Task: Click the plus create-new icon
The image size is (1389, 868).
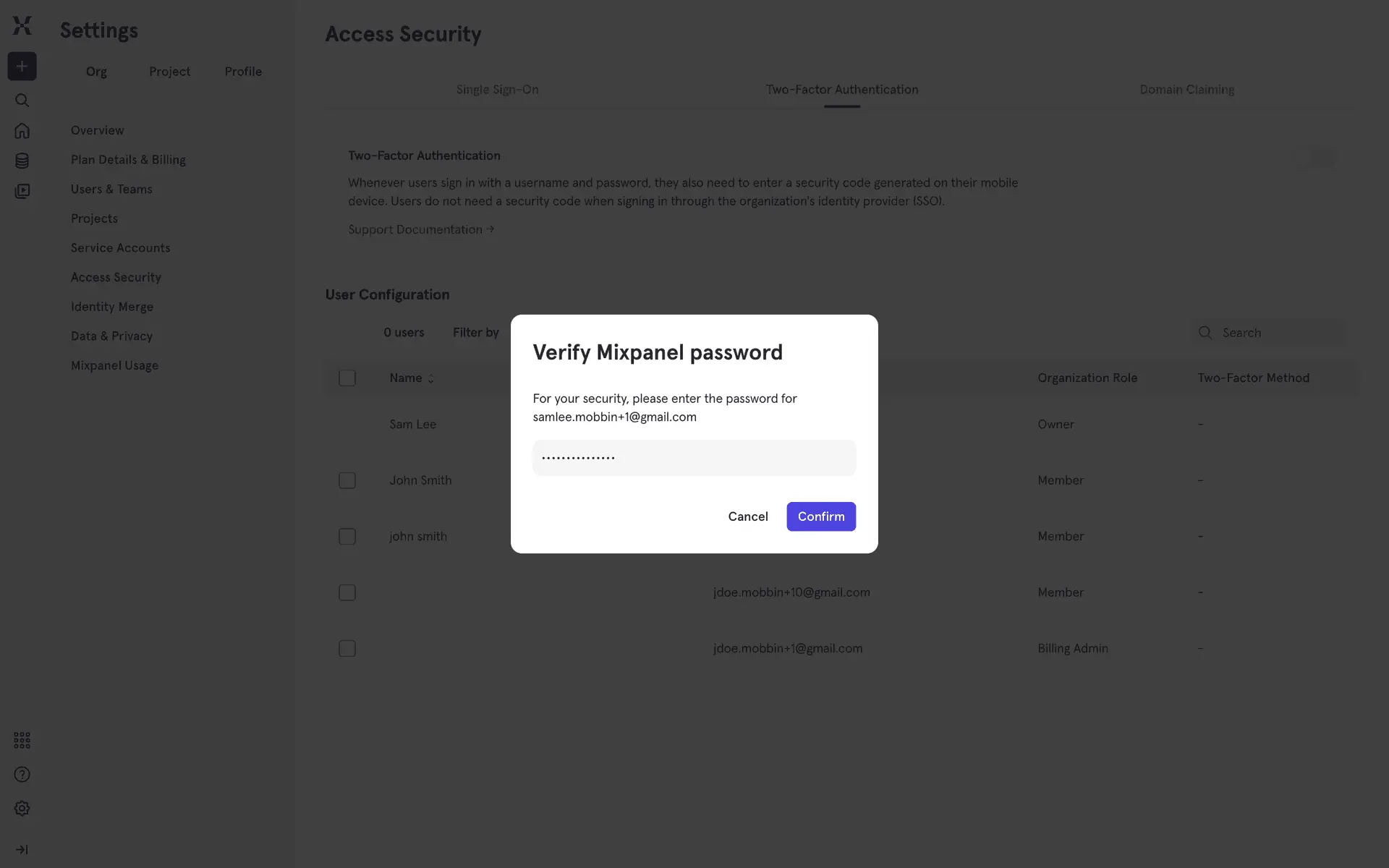Action: 22,67
